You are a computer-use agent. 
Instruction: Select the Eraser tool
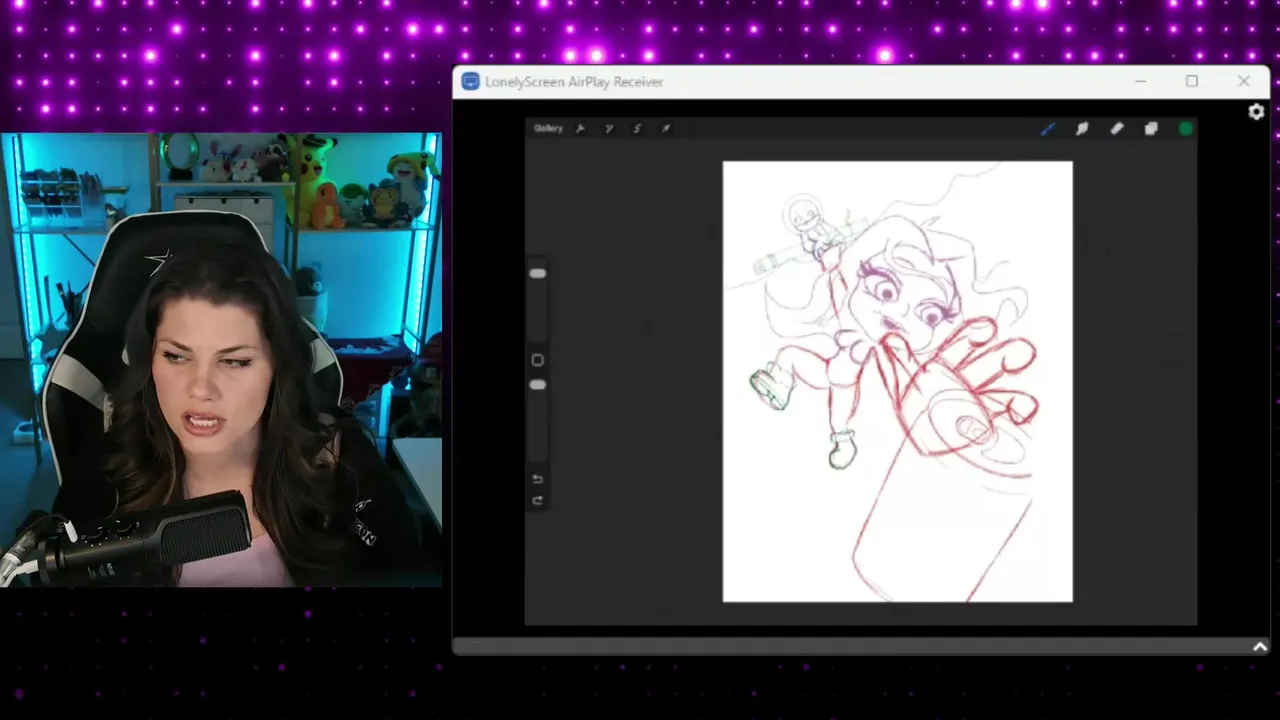click(x=1117, y=128)
